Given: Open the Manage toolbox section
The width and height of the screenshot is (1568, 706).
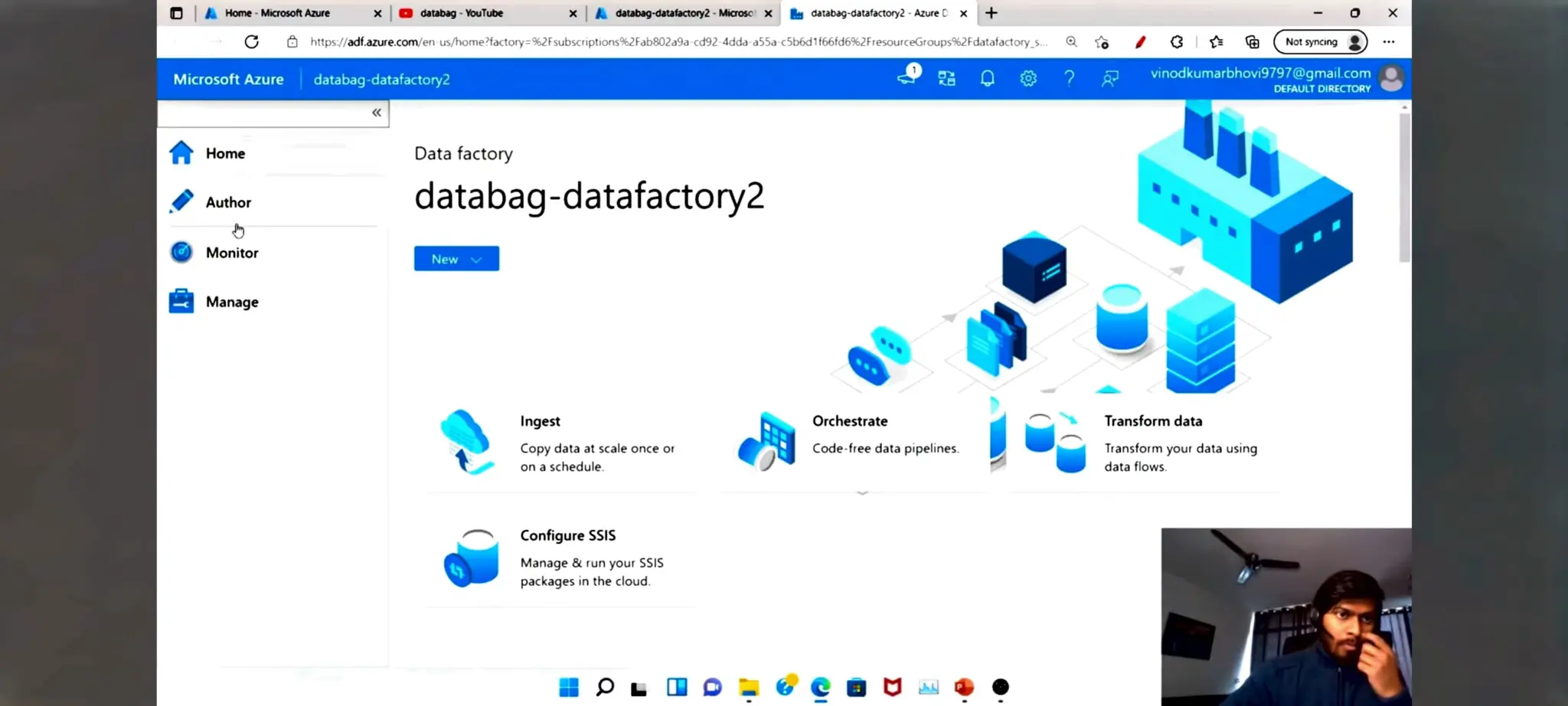Looking at the screenshot, I should point(214,302).
